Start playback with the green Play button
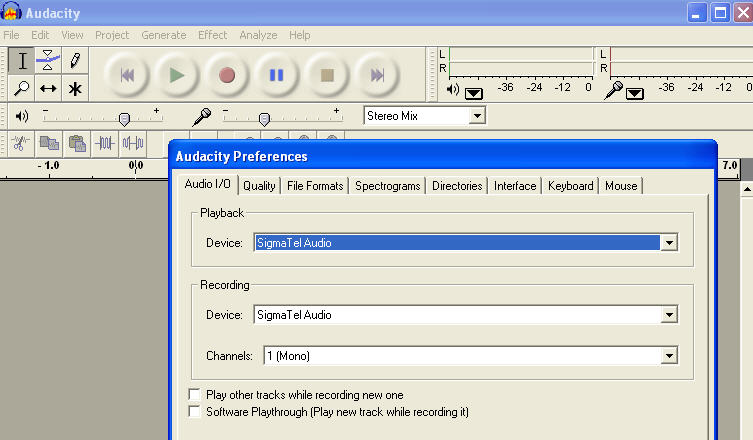753x440 pixels. 177,75
